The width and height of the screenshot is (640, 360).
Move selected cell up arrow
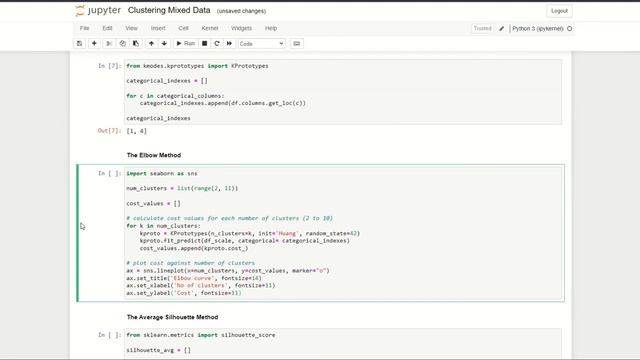[151, 43]
